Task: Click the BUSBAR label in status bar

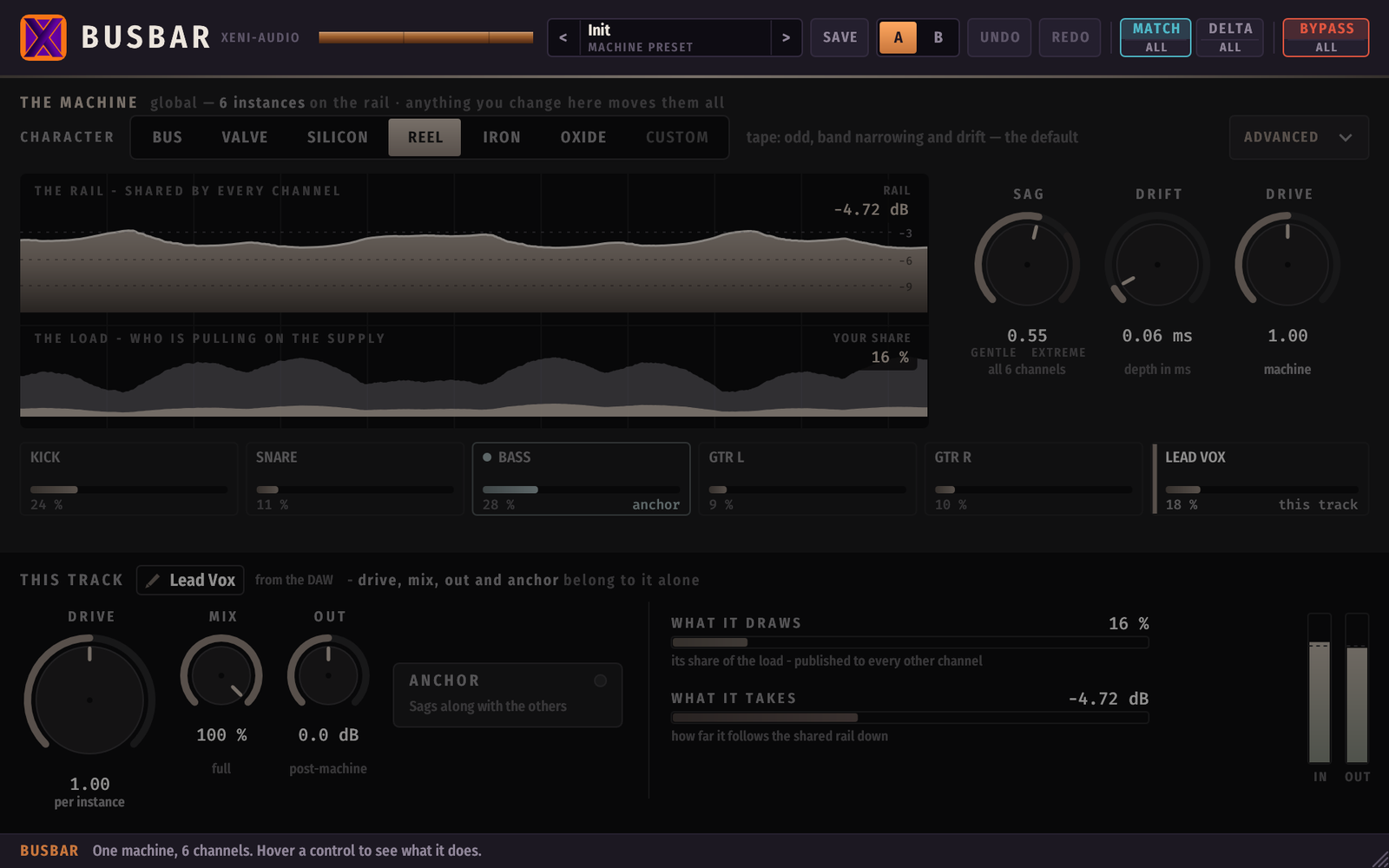Action: point(49,851)
